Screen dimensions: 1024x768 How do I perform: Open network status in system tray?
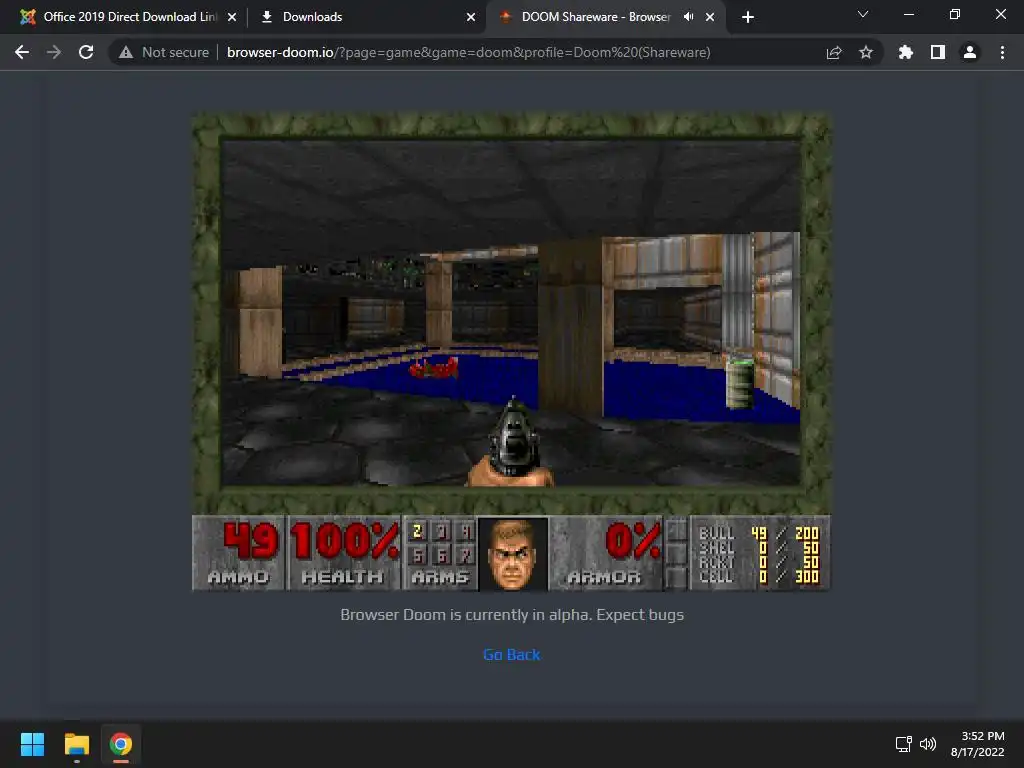pyautogui.click(x=903, y=744)
